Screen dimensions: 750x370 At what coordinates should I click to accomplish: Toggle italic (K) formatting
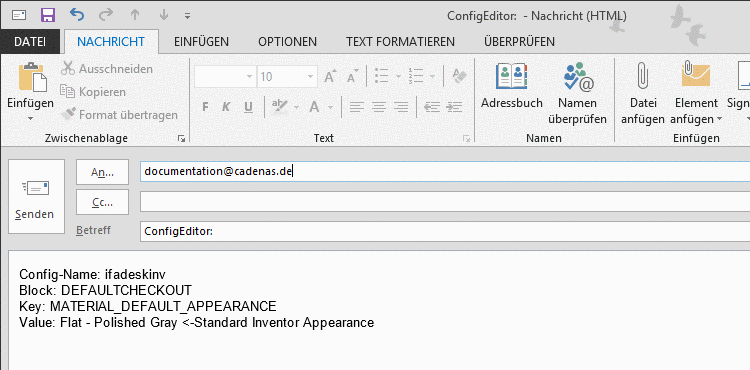point(226,107)
